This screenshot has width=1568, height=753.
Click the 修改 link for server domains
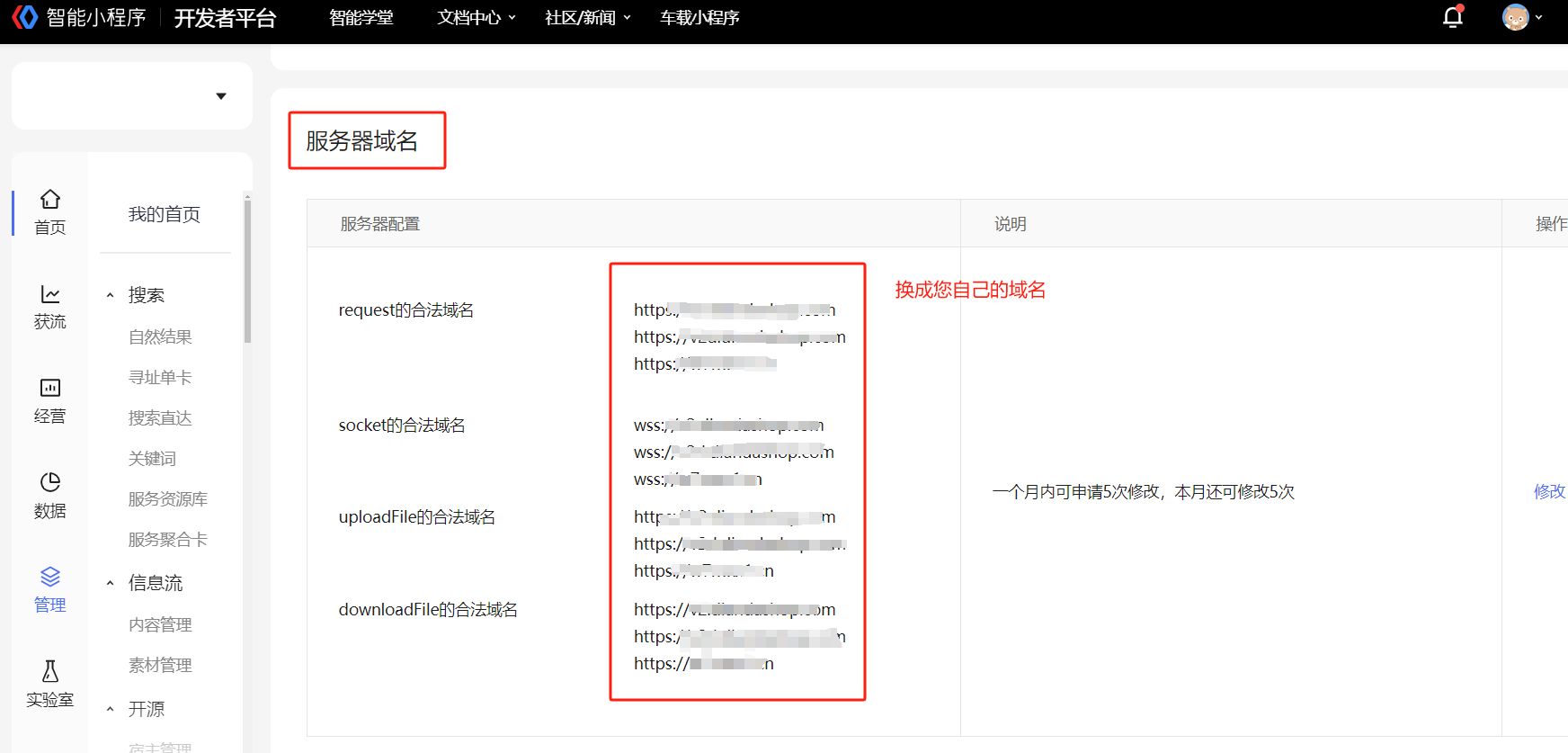(1549, 491)
